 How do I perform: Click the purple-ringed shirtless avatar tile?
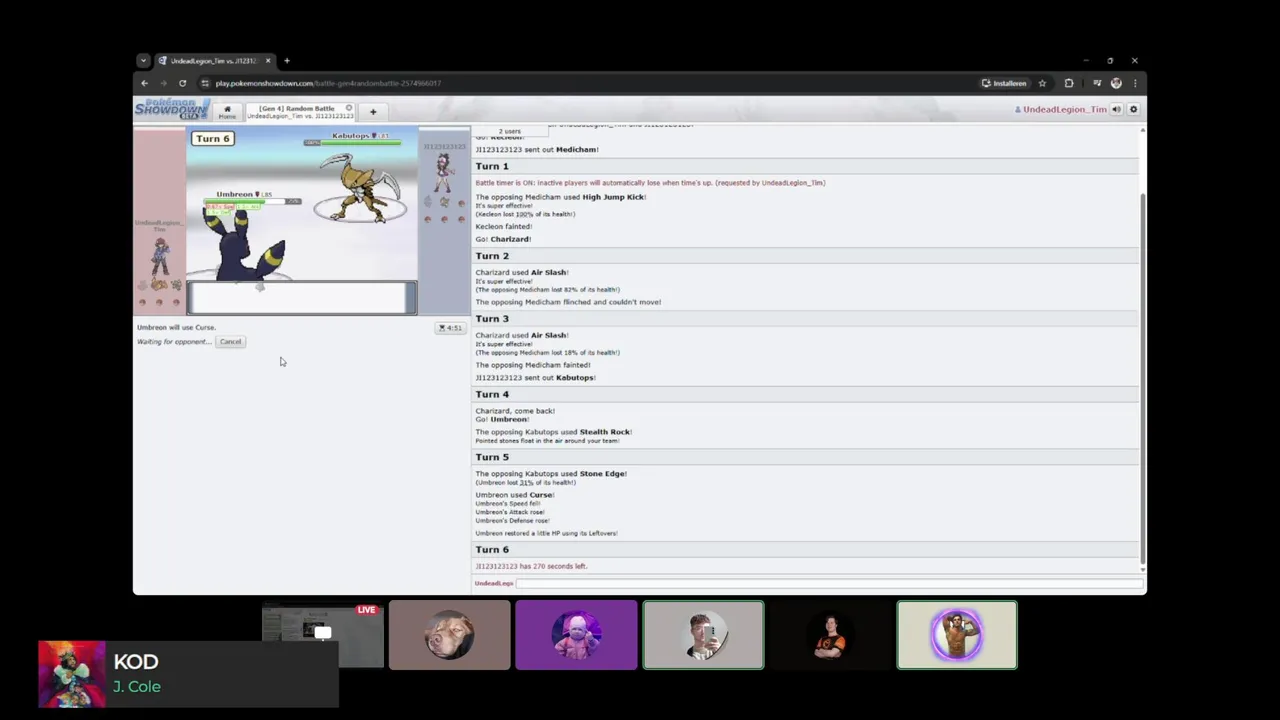click(957, 635)
